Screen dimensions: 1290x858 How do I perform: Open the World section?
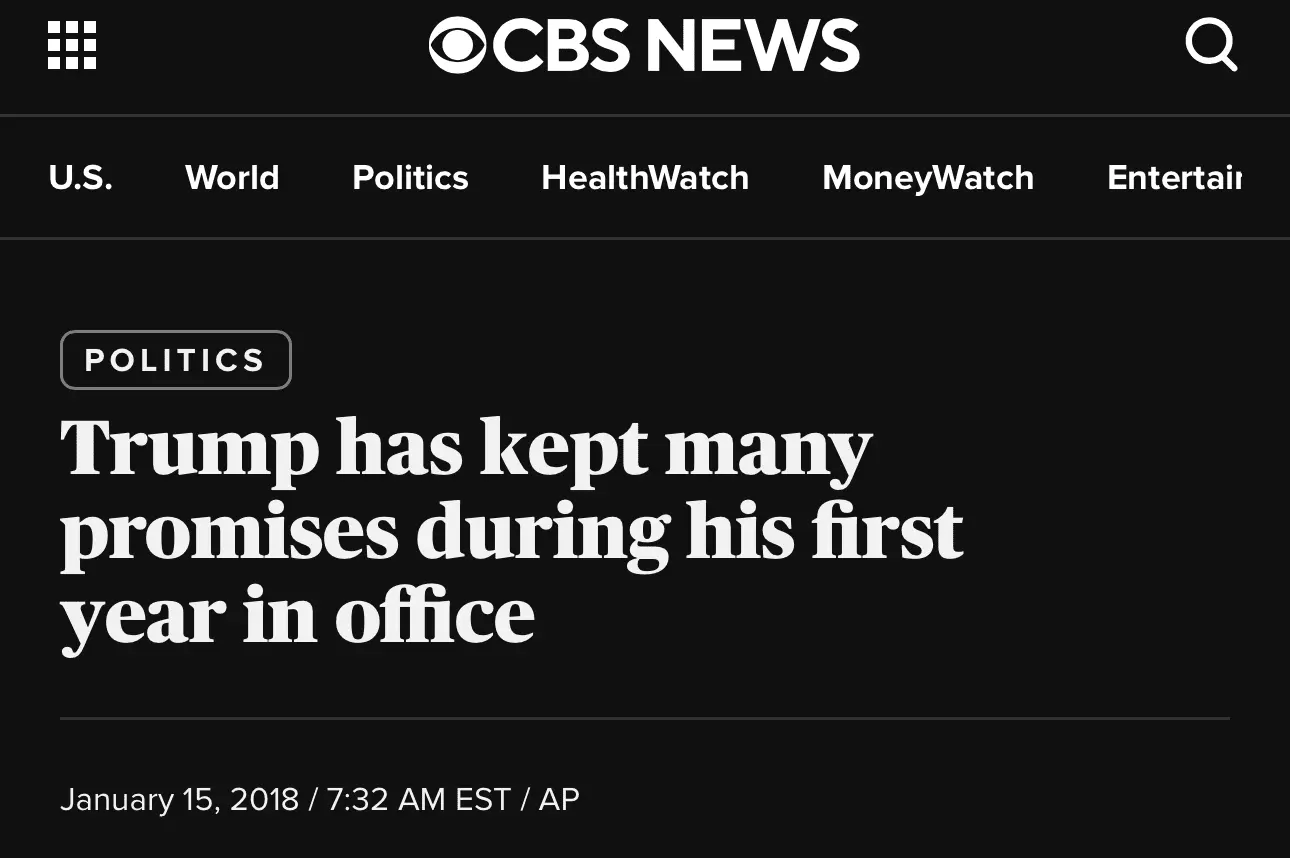point(232,178)
